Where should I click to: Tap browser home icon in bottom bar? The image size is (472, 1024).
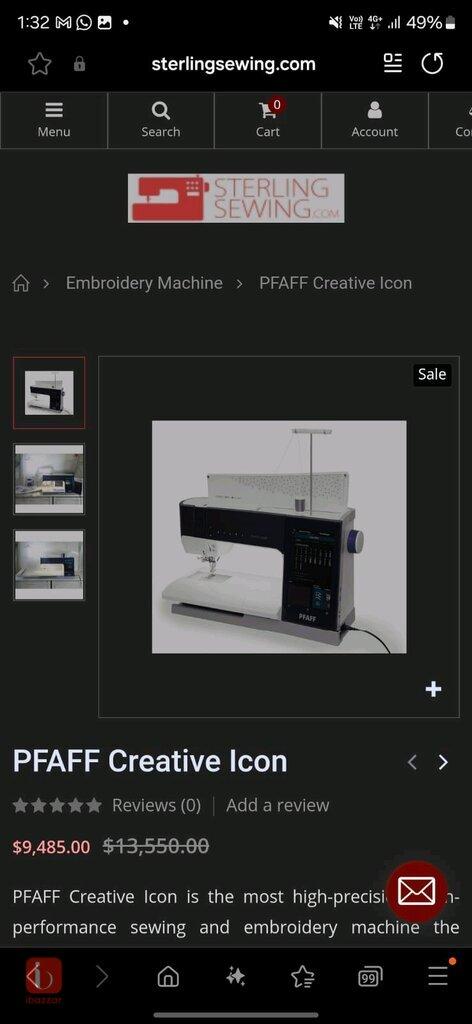click(168, 976)
